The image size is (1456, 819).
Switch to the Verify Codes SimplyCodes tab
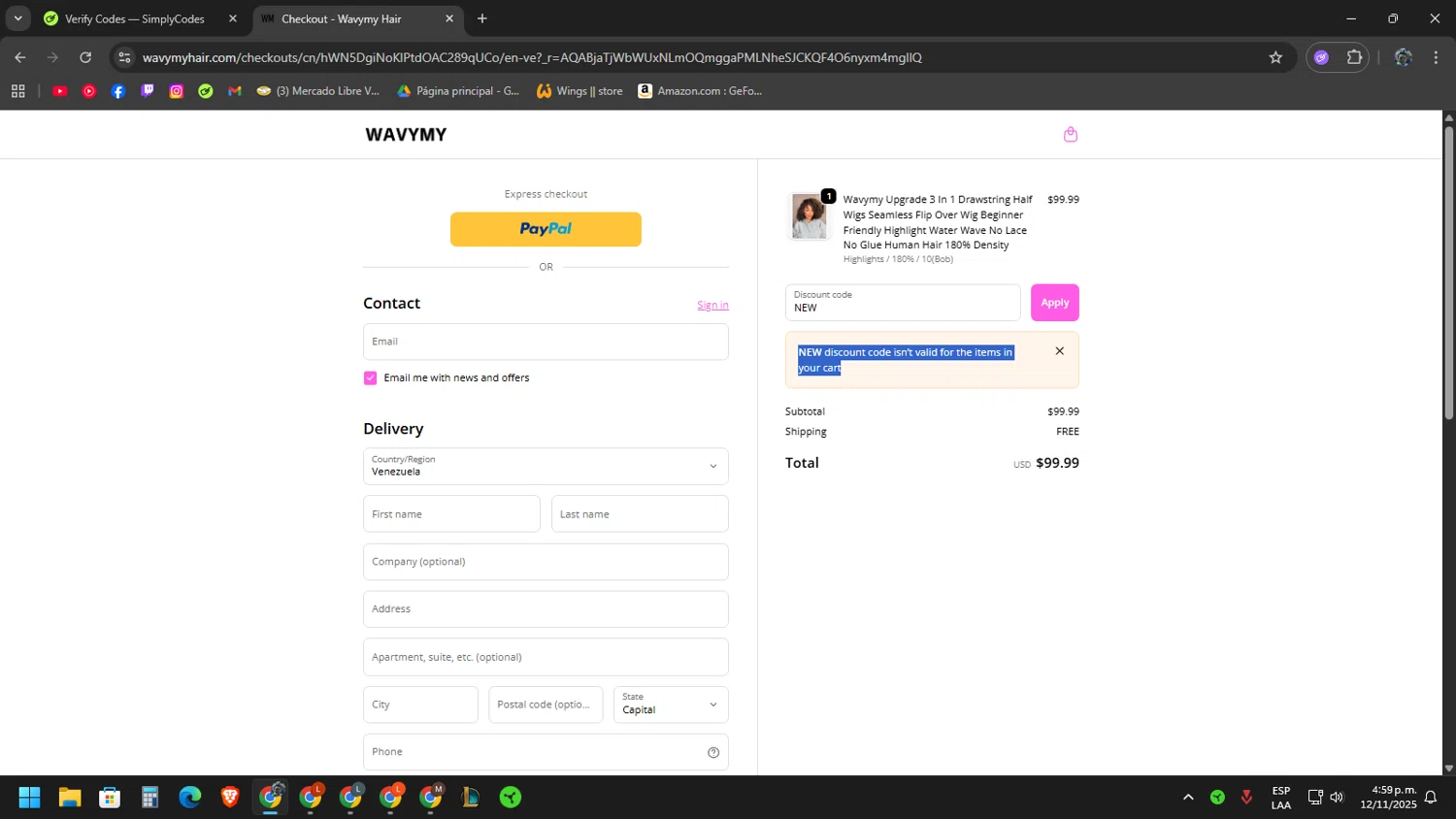pyautogui.click(x=136, y=18)
